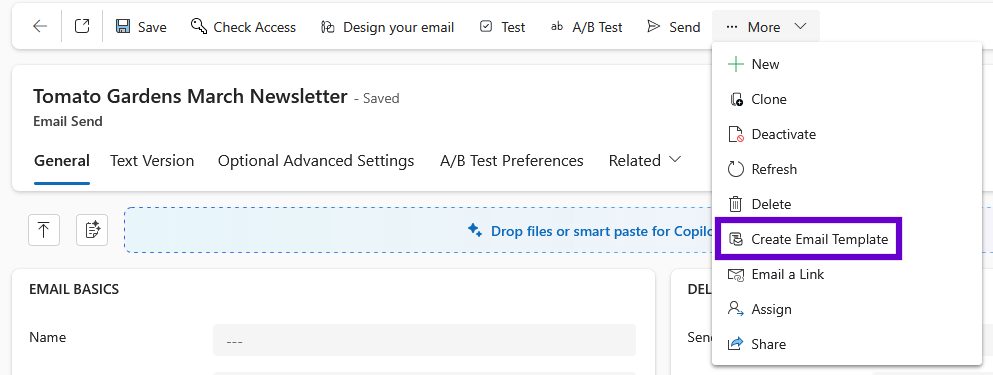Click the trash can Delete icon

[x=735, y=204]
